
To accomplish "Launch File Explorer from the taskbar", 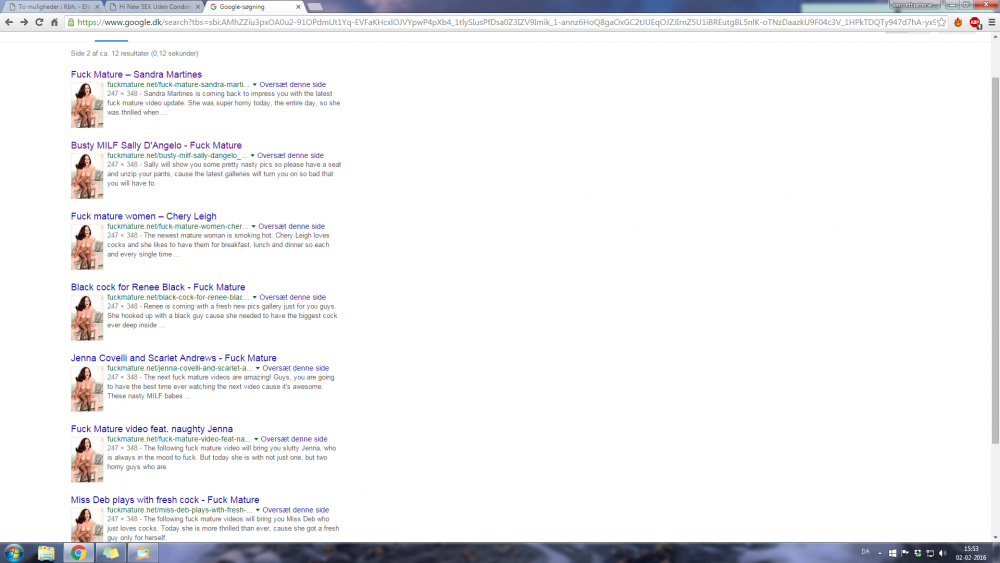I will click(x=46, y=553).
